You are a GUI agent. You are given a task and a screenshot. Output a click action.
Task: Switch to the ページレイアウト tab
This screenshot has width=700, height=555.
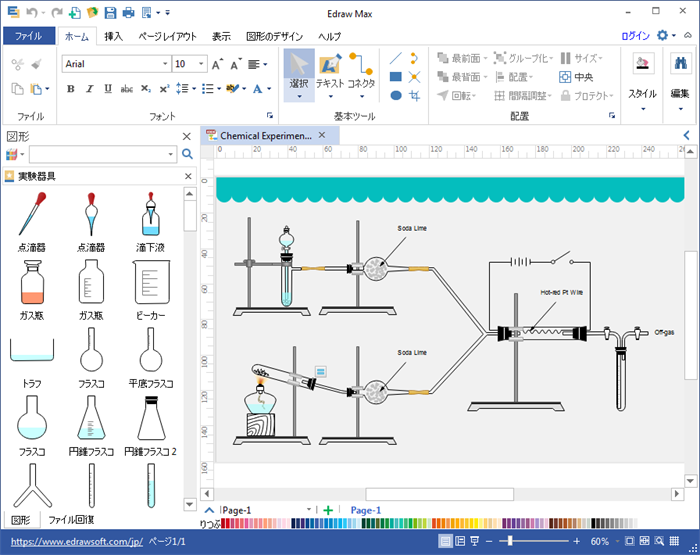tap(167, 36)
